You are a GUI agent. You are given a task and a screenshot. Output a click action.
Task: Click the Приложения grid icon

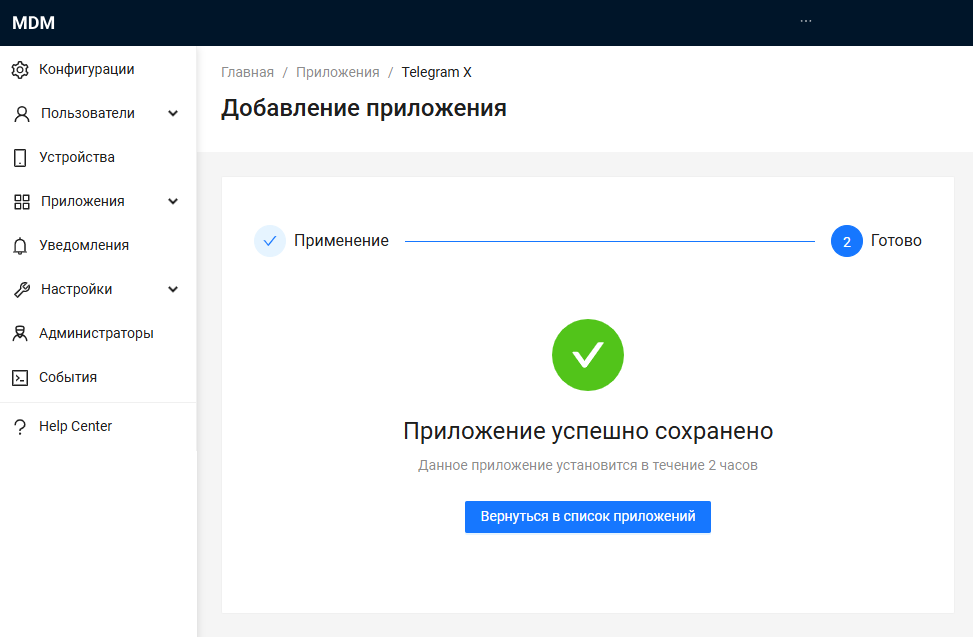click(22, 202)
